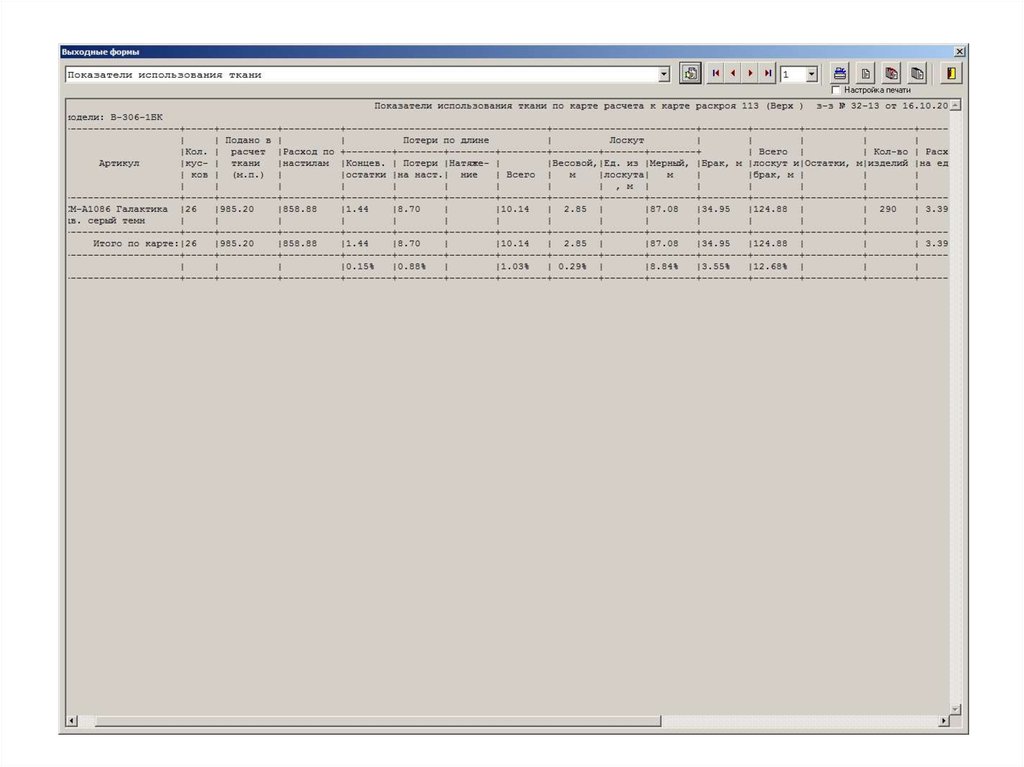The image size is (1024, 767).
Task: Close the Выходные формы window
Action: pyautogui.click(x=959, y=51)
